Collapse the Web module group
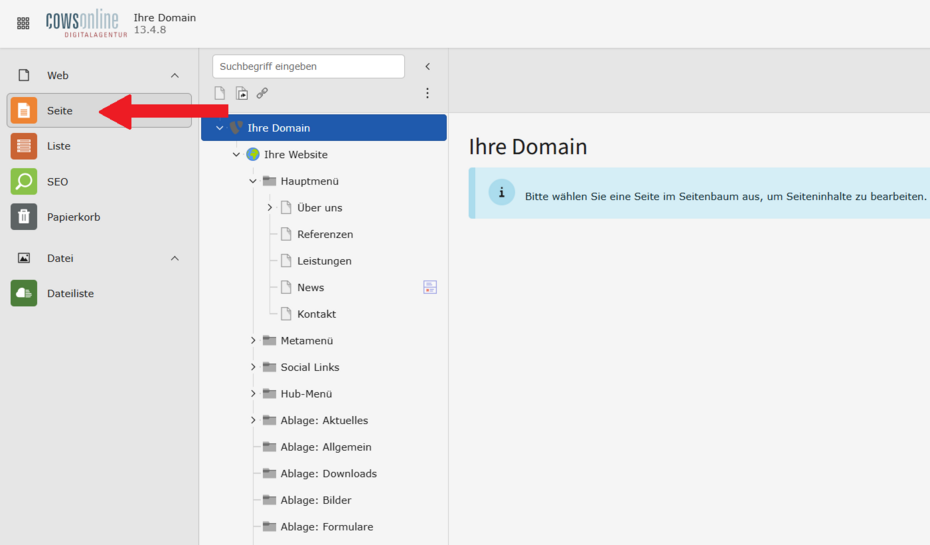Screen dimensions: 930x545 tap(175, 76)
